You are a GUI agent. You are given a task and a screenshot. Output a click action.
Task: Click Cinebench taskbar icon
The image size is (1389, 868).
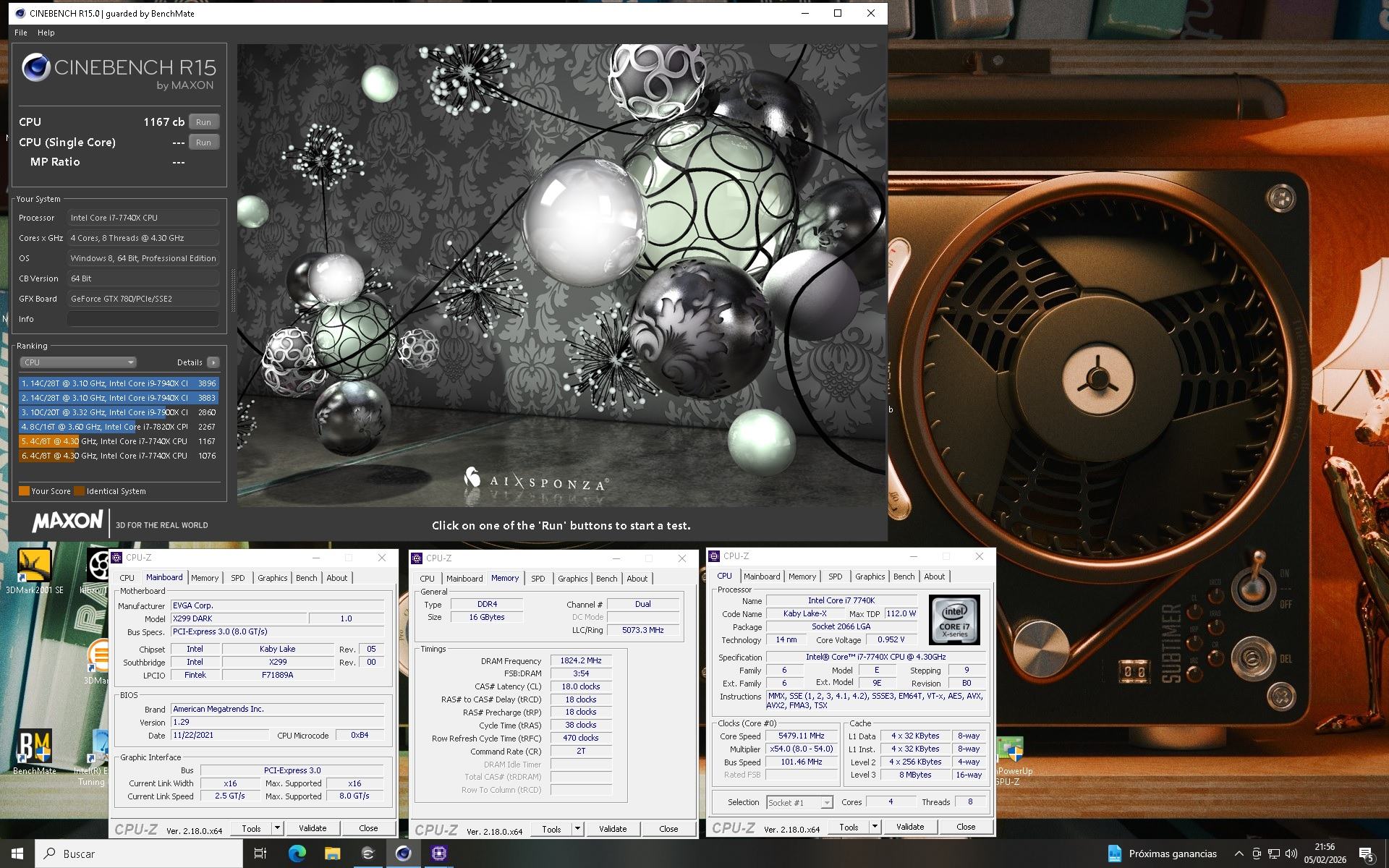(x=403, y=854)
